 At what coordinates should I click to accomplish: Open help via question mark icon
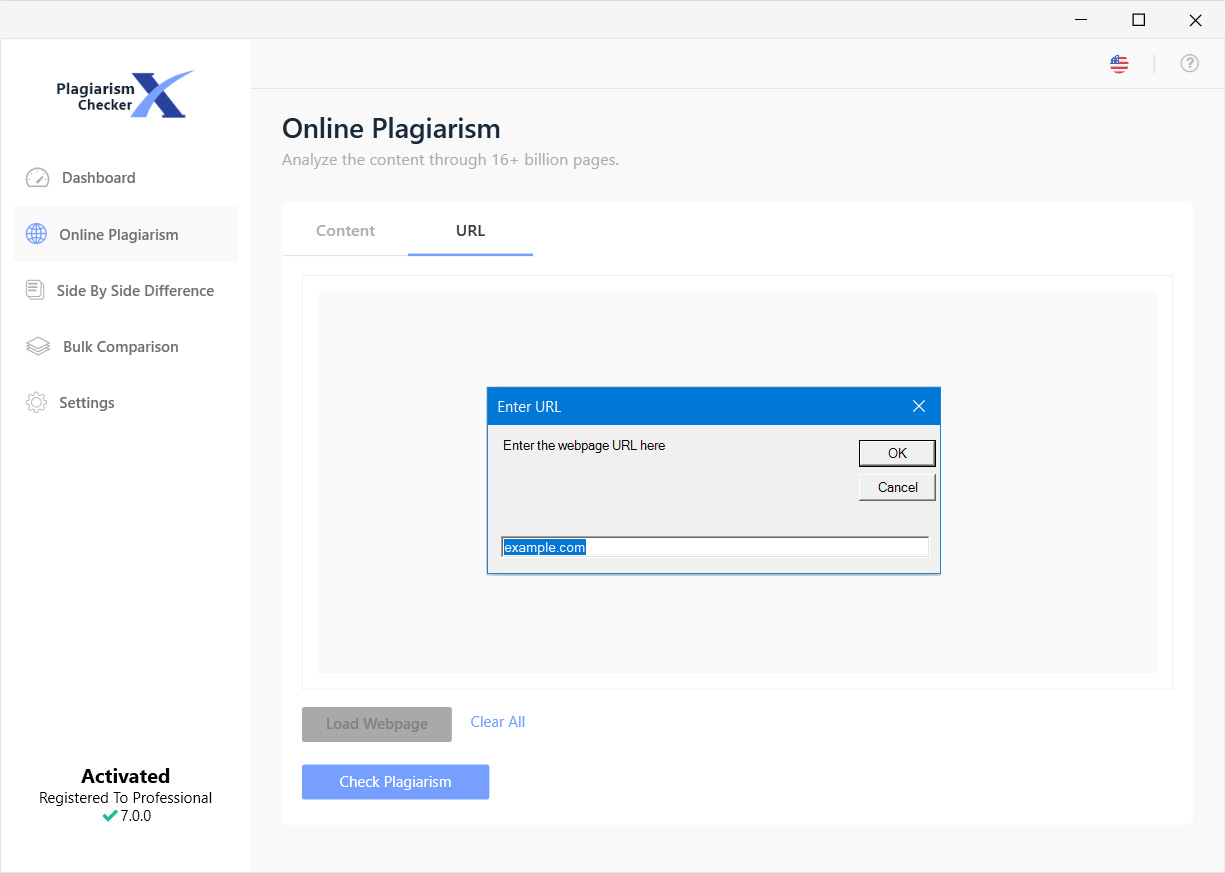[1189, 64]
